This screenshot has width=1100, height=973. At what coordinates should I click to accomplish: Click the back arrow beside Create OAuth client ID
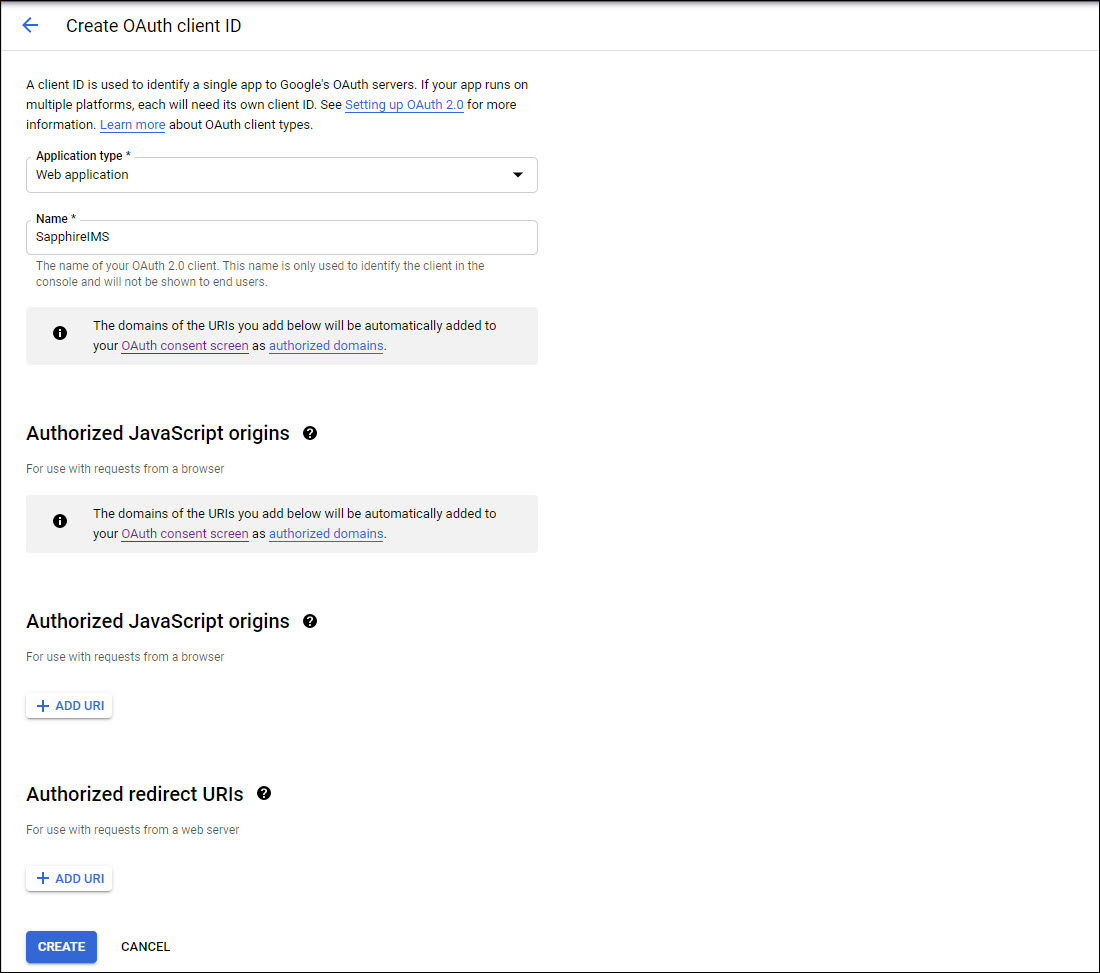30,26
